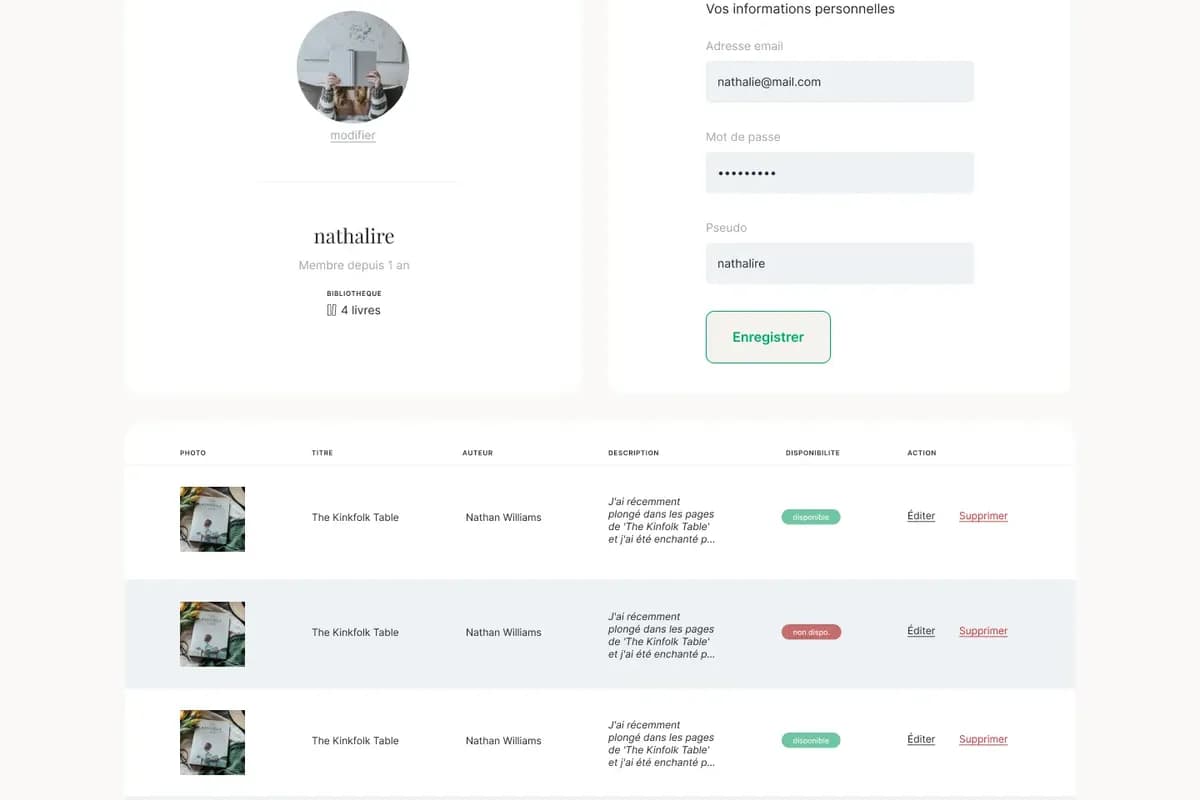Focus the Mot de passe field
The image size is (1200, 800).
[x=839, y=173]
